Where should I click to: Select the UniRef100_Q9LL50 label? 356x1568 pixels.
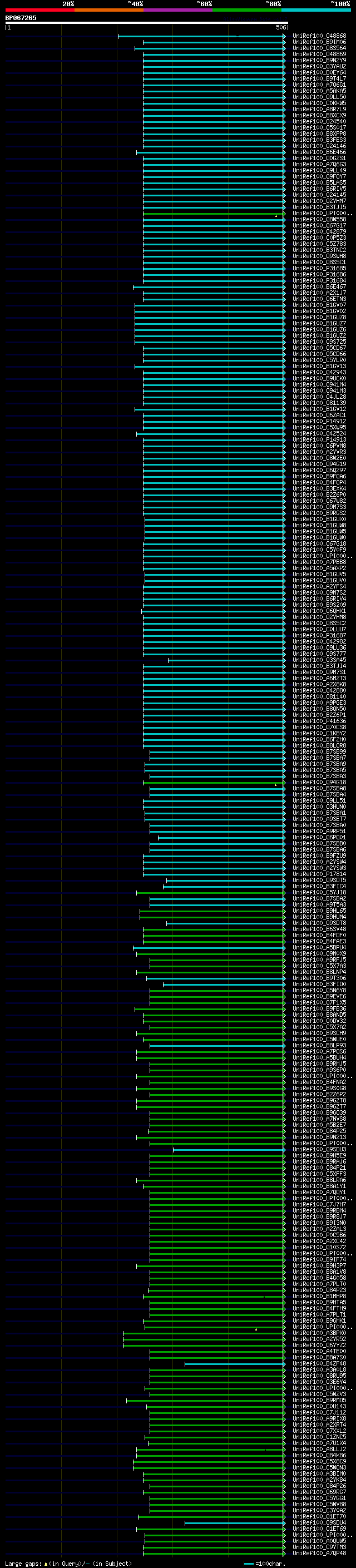(319, 97)
